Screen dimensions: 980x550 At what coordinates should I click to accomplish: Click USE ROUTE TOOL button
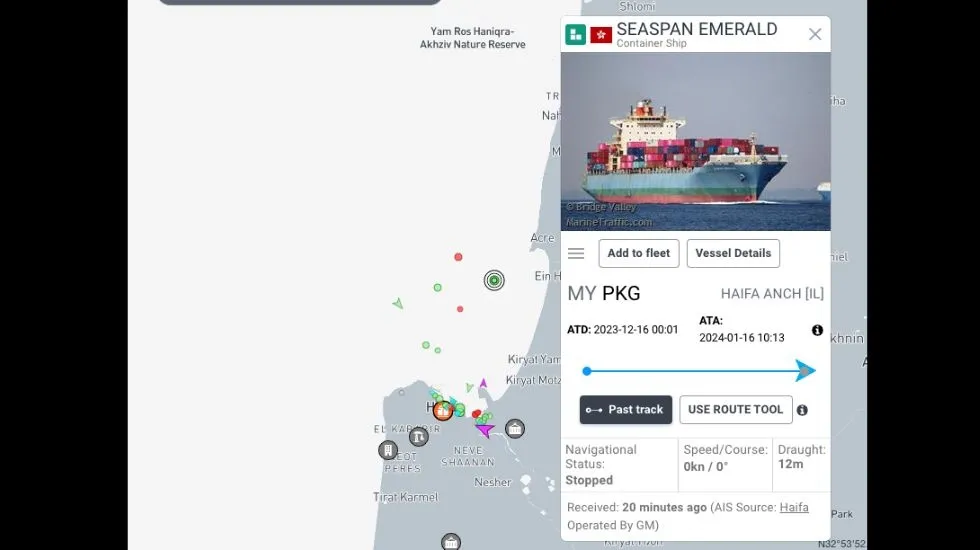click(x=736, y=409)
